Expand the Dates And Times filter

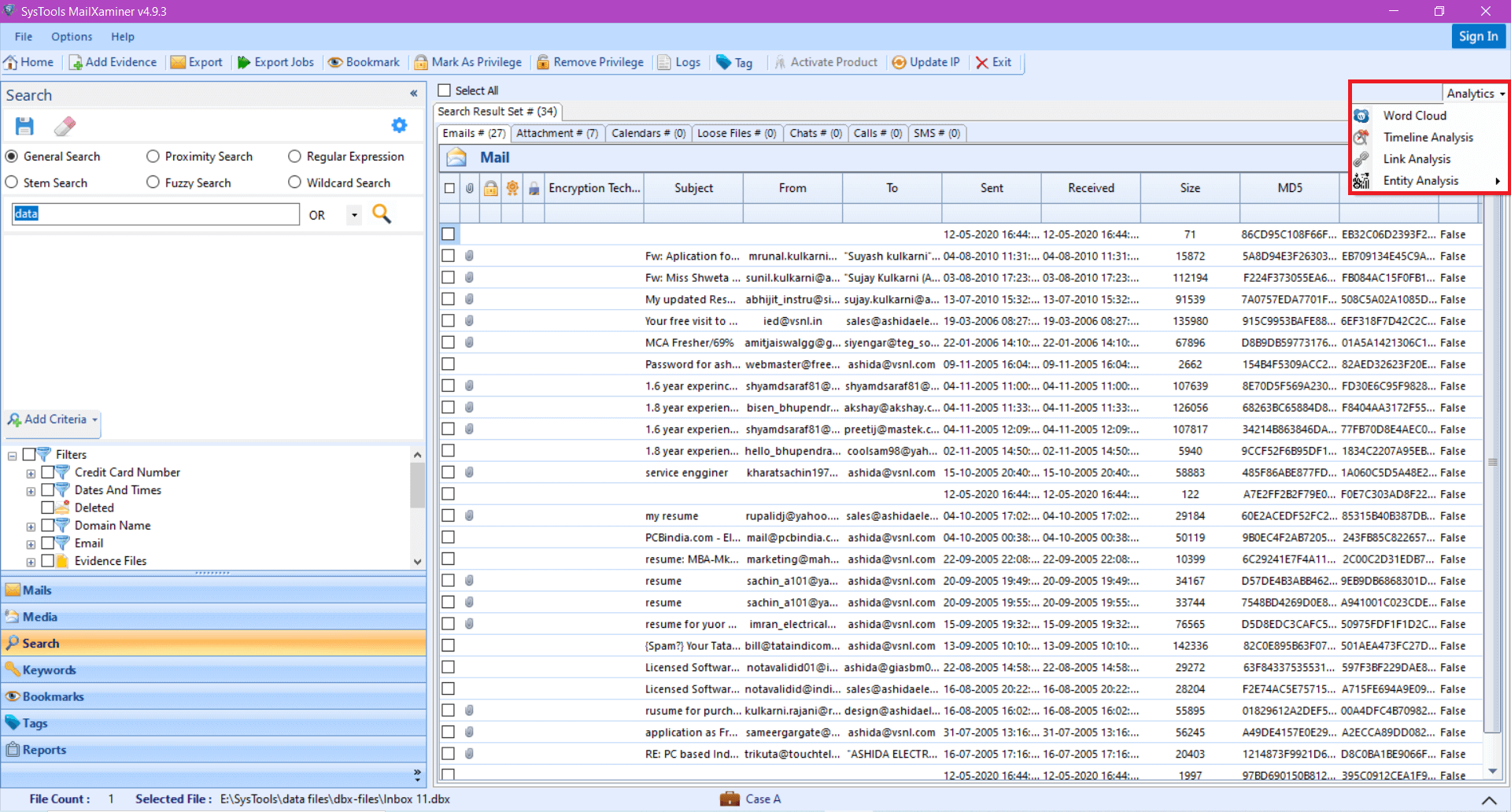click(31, 489)
